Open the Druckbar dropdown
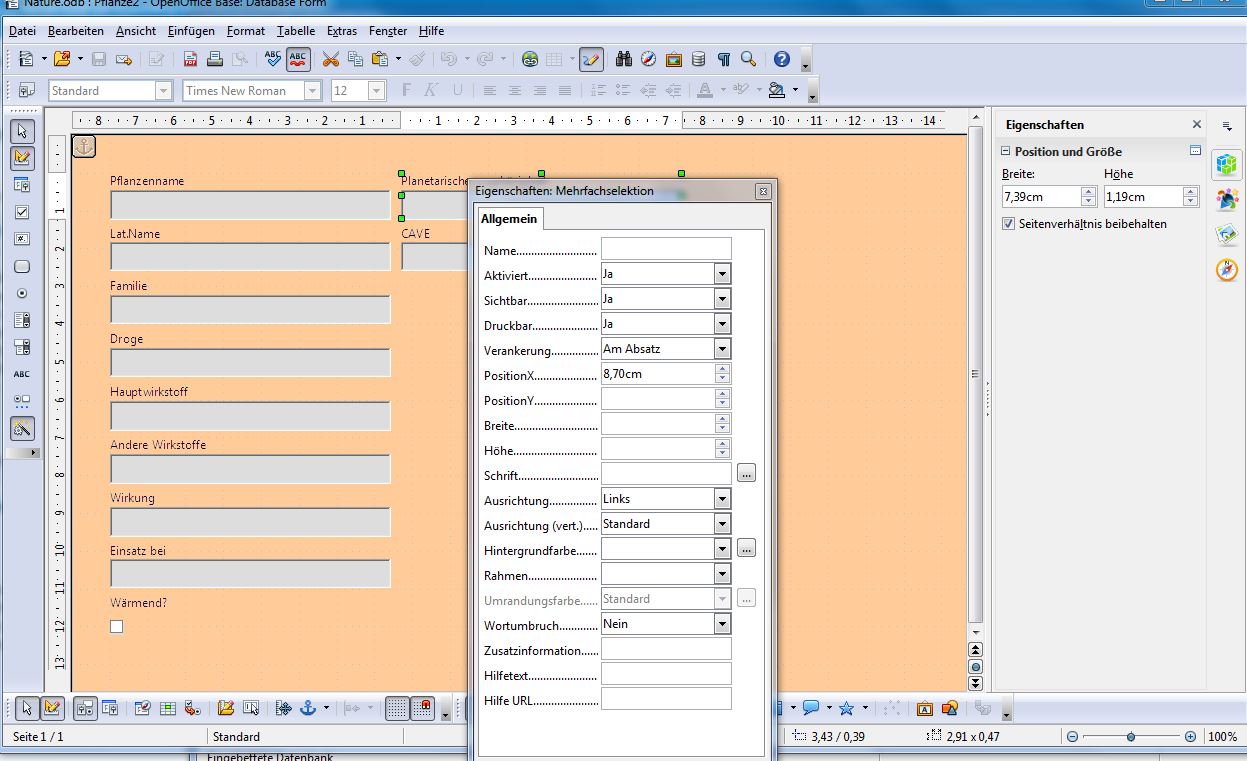The image size is (1247, 761). (x=723, y=324)
